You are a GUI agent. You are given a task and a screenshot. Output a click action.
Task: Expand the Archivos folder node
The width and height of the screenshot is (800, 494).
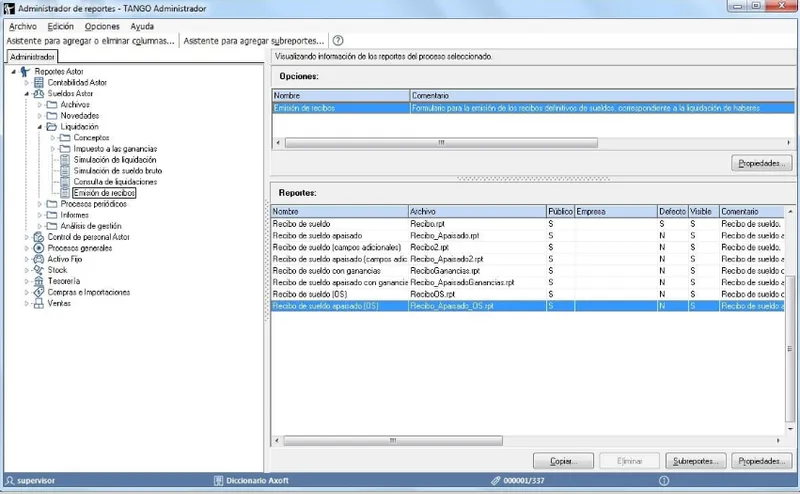[40, 105]
